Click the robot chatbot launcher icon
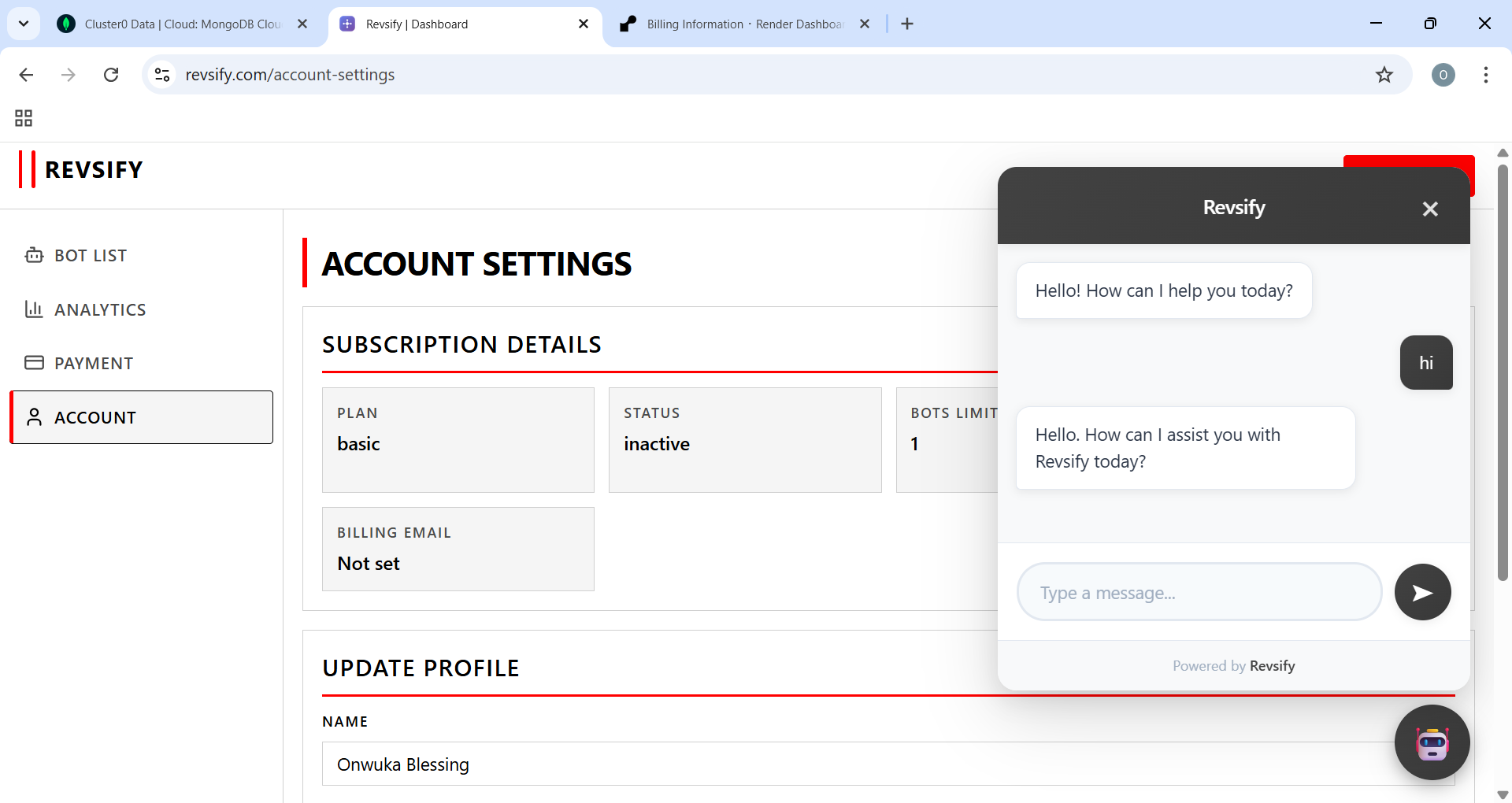The width and height of the screenshot is (1512, 803). (x=1432, y=742)
